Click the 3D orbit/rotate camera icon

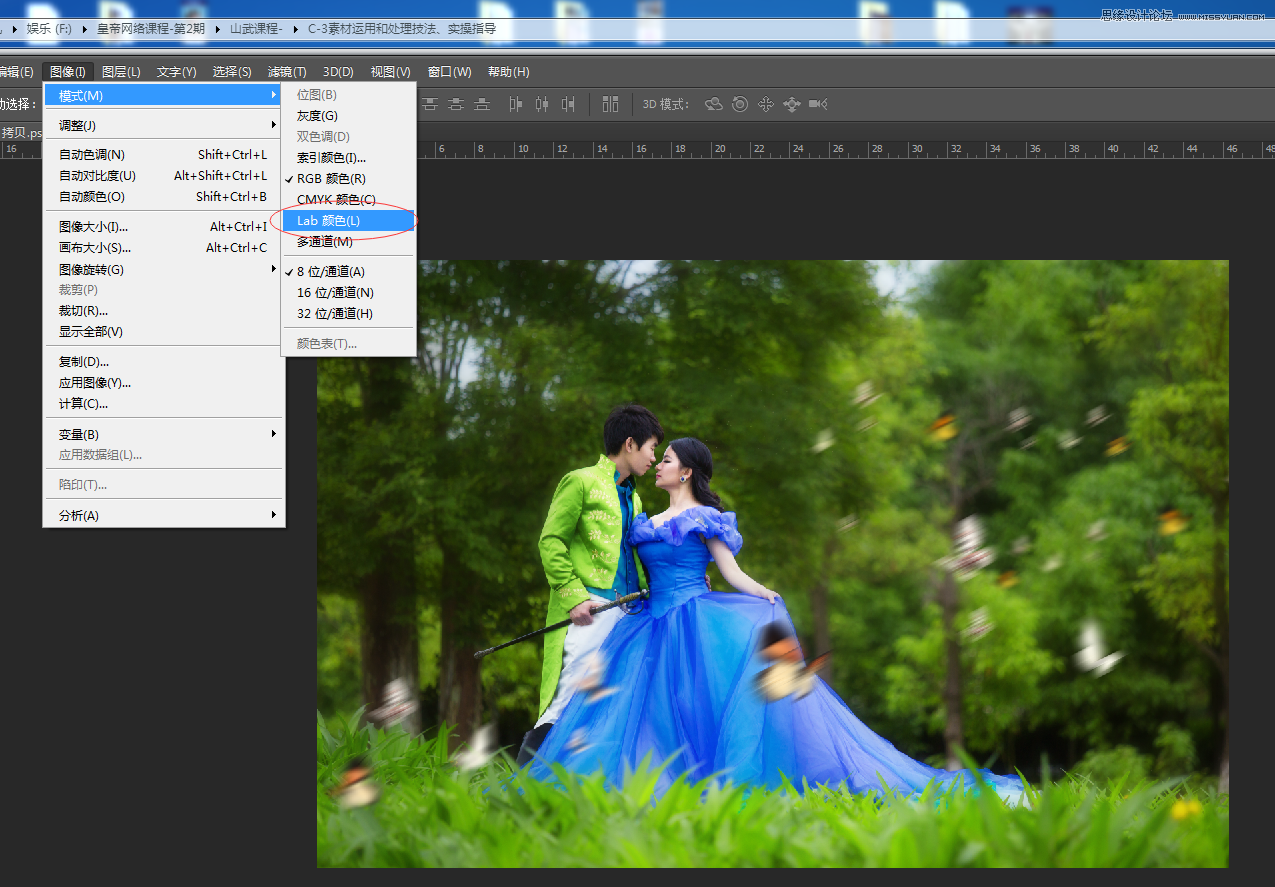pyautogui.click(x=714, y=104)
